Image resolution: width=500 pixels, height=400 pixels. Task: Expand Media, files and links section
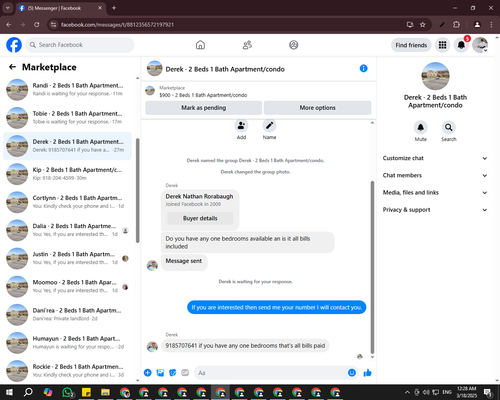point(435,193)
